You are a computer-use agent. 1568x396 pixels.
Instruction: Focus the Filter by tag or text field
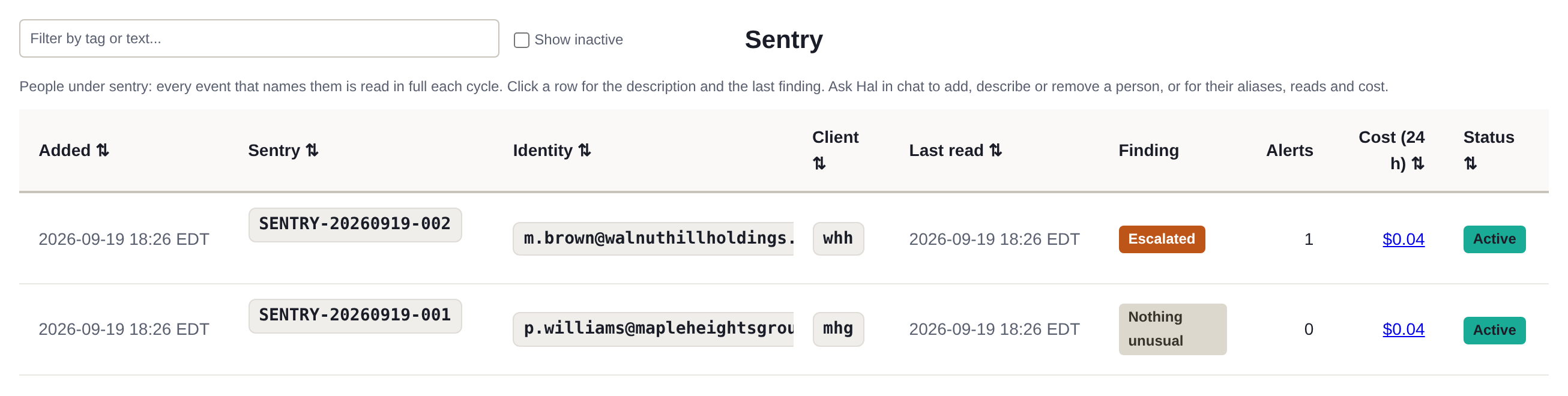pos(259,38)
